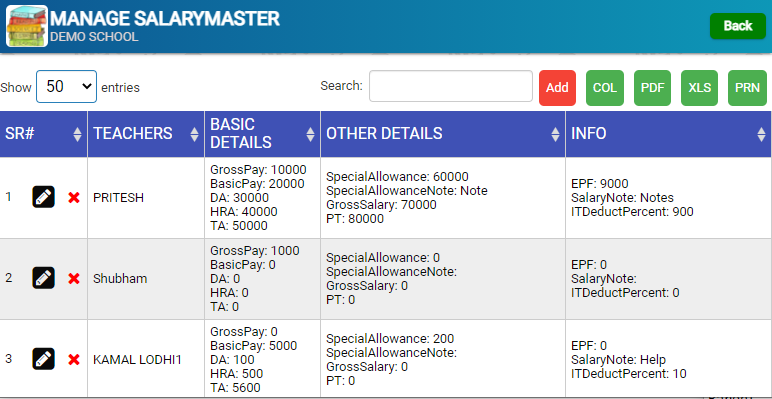Select the Shubham teacher name cell
Image resolution: width=772 pixels, height=399 pixels.
(x=146, y=279)
